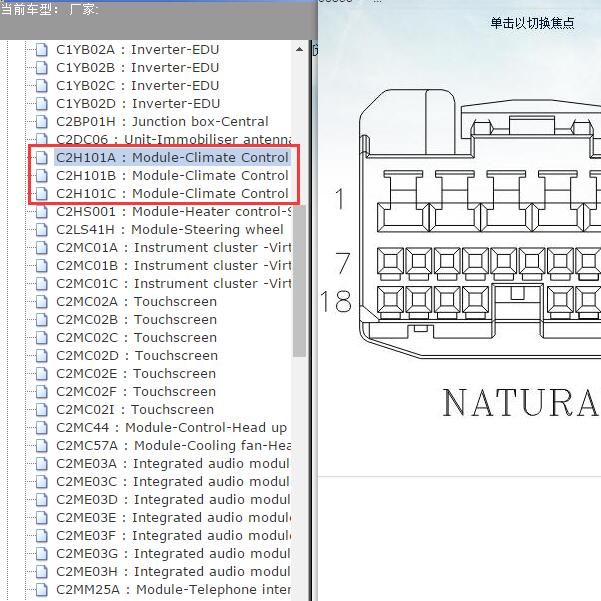This screenshot has width=601, height=601.
Task: Click document icon beside C2MC44 entry
Action: click(x=41, y=428)
